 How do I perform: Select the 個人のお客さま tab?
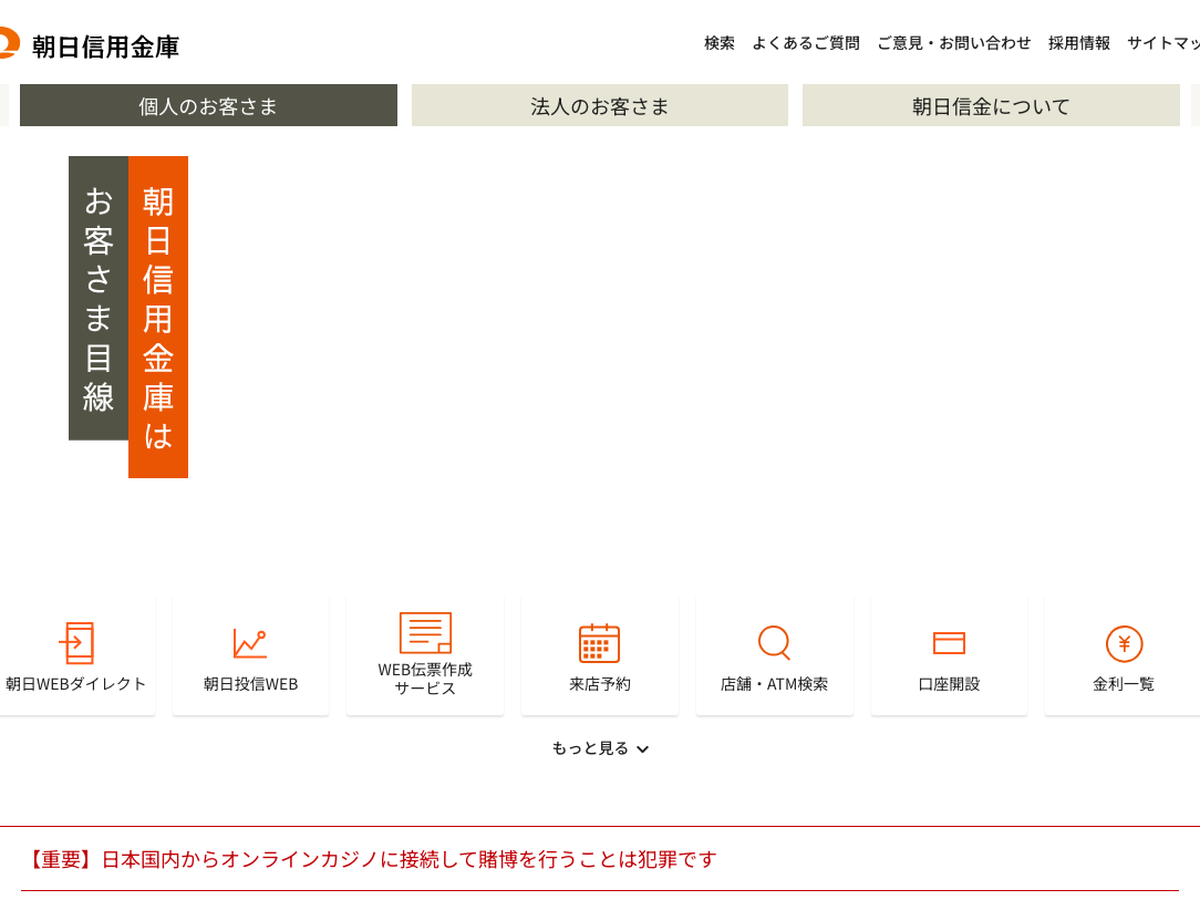point(208,106)
